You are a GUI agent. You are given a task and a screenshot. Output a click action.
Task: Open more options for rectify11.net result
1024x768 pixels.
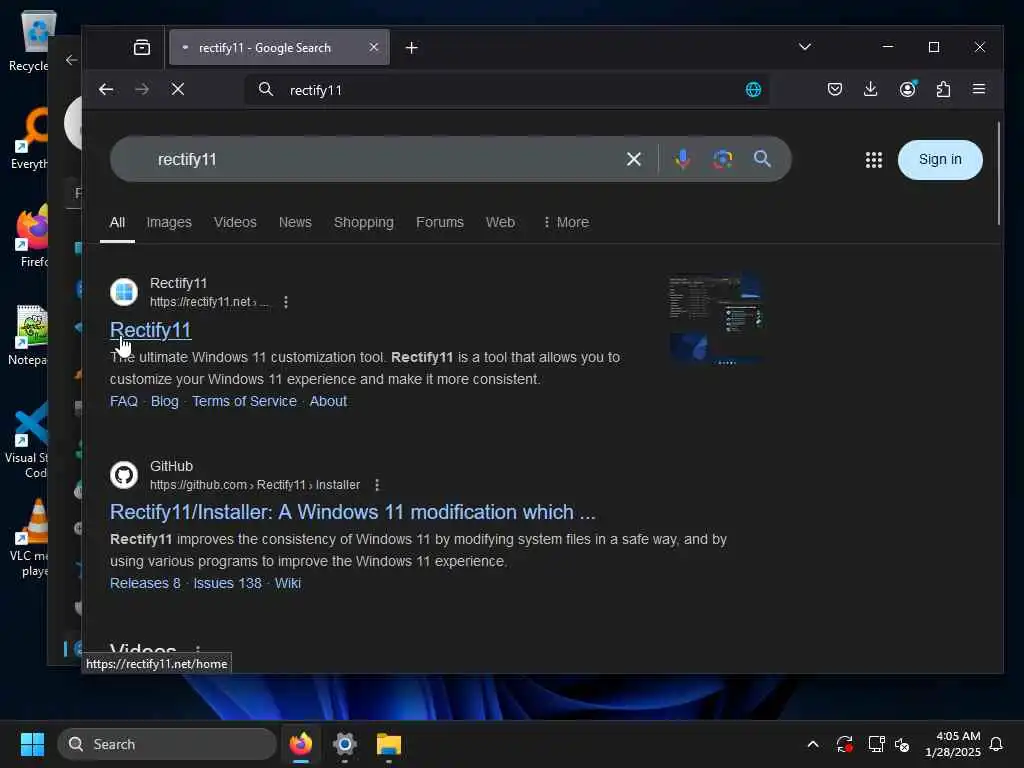(286, 302)
